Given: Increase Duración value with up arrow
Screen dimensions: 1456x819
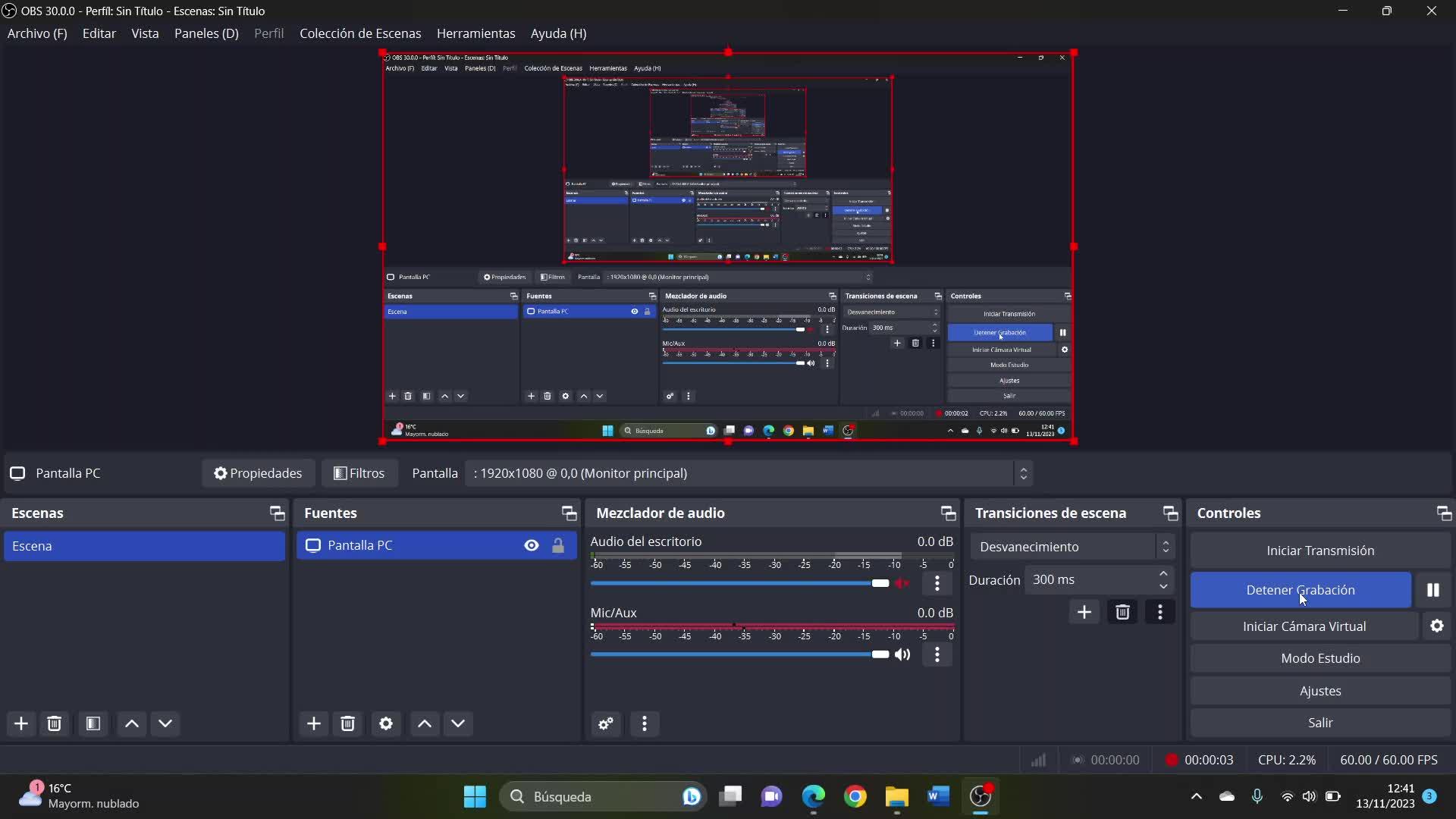Looking at the screenshot, I should pos(1163,573).
